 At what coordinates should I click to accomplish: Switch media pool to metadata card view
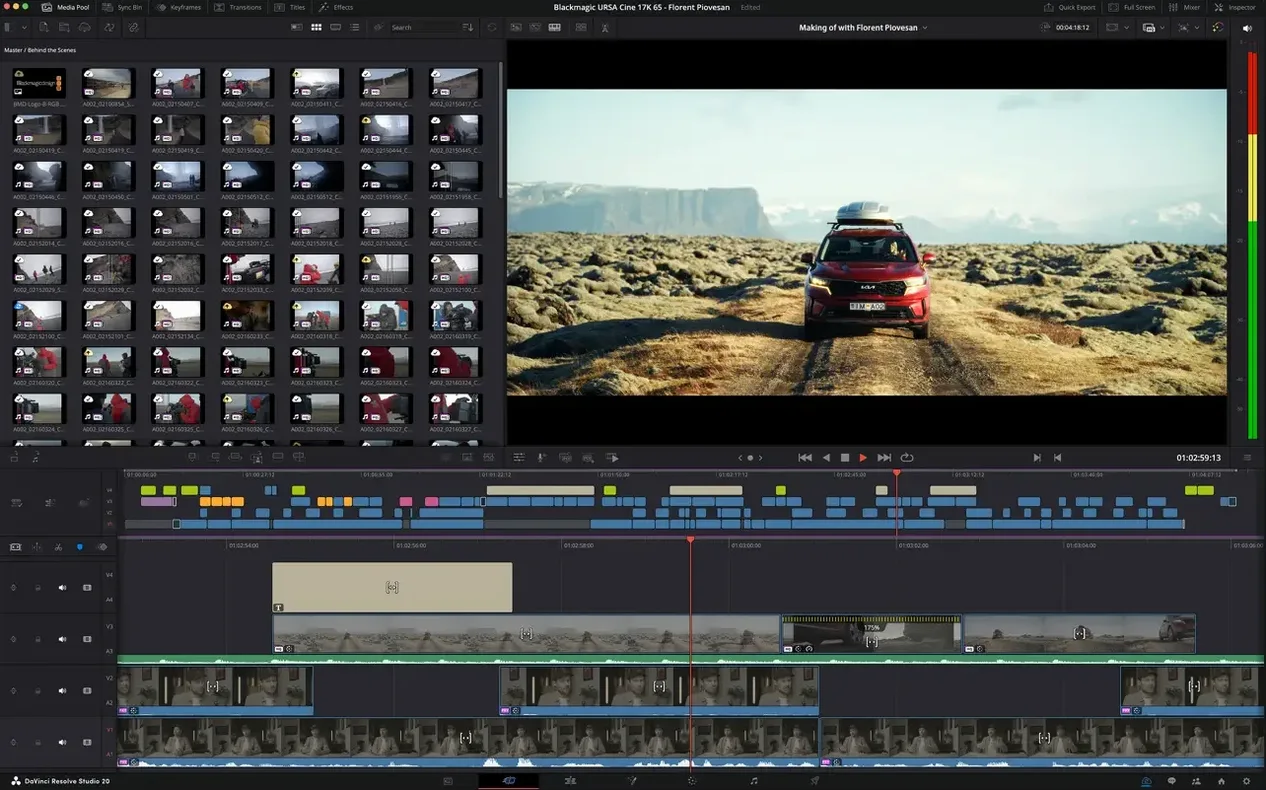click(297, 27)
